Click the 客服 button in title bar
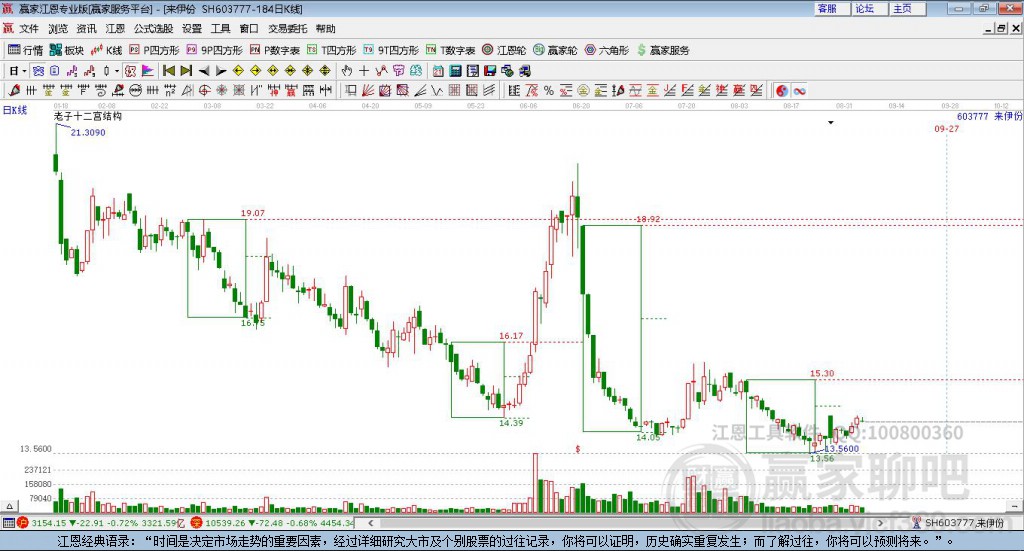The height and width of the screenshot is (551, 1024). tap(831, 8)
